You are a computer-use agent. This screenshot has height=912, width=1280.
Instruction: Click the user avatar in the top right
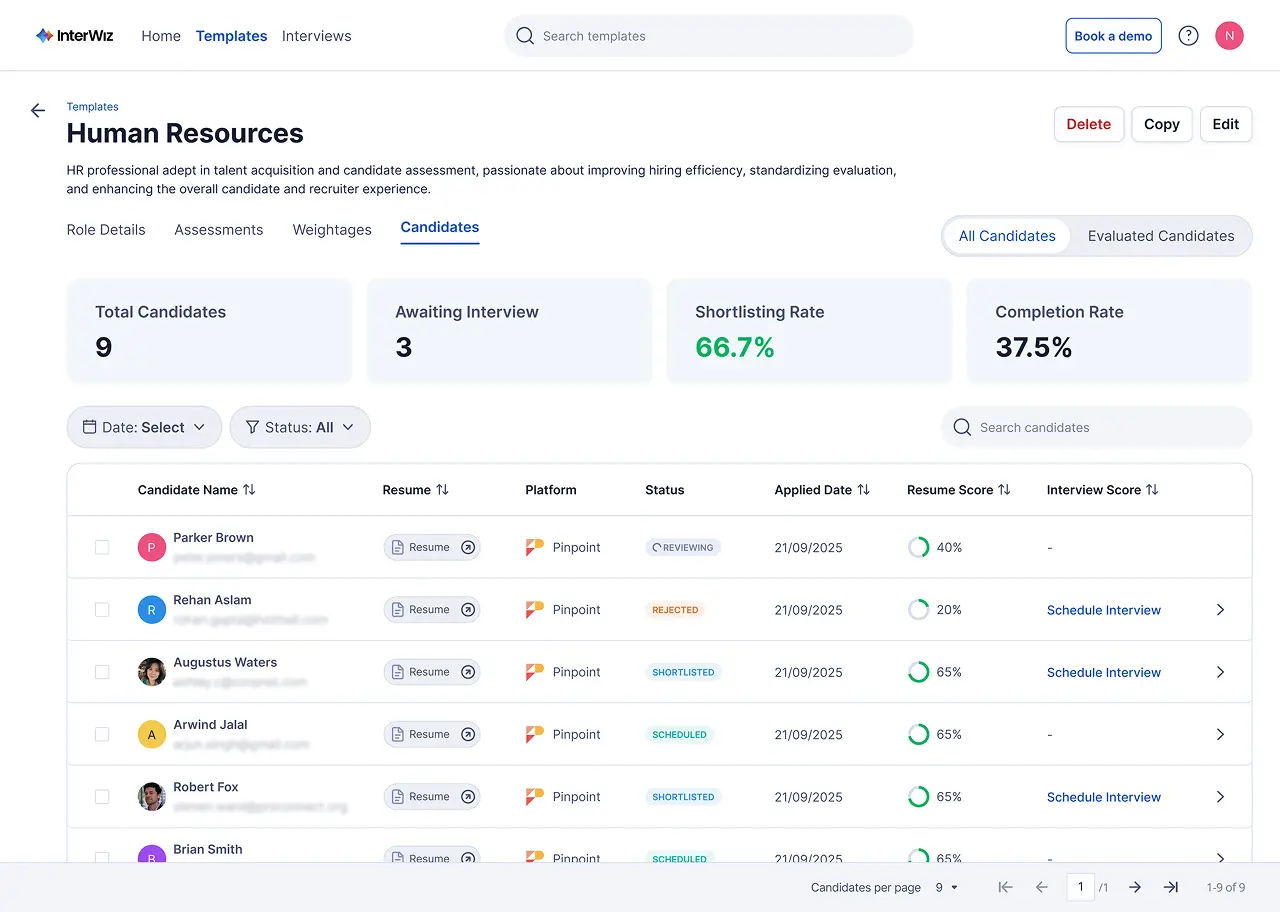pyautogui.click(x=1229, y=35)
